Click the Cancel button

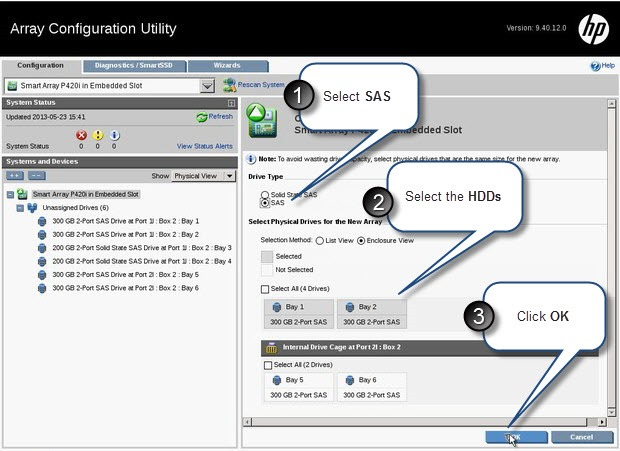pyautogui.click(x=582, y=437)
